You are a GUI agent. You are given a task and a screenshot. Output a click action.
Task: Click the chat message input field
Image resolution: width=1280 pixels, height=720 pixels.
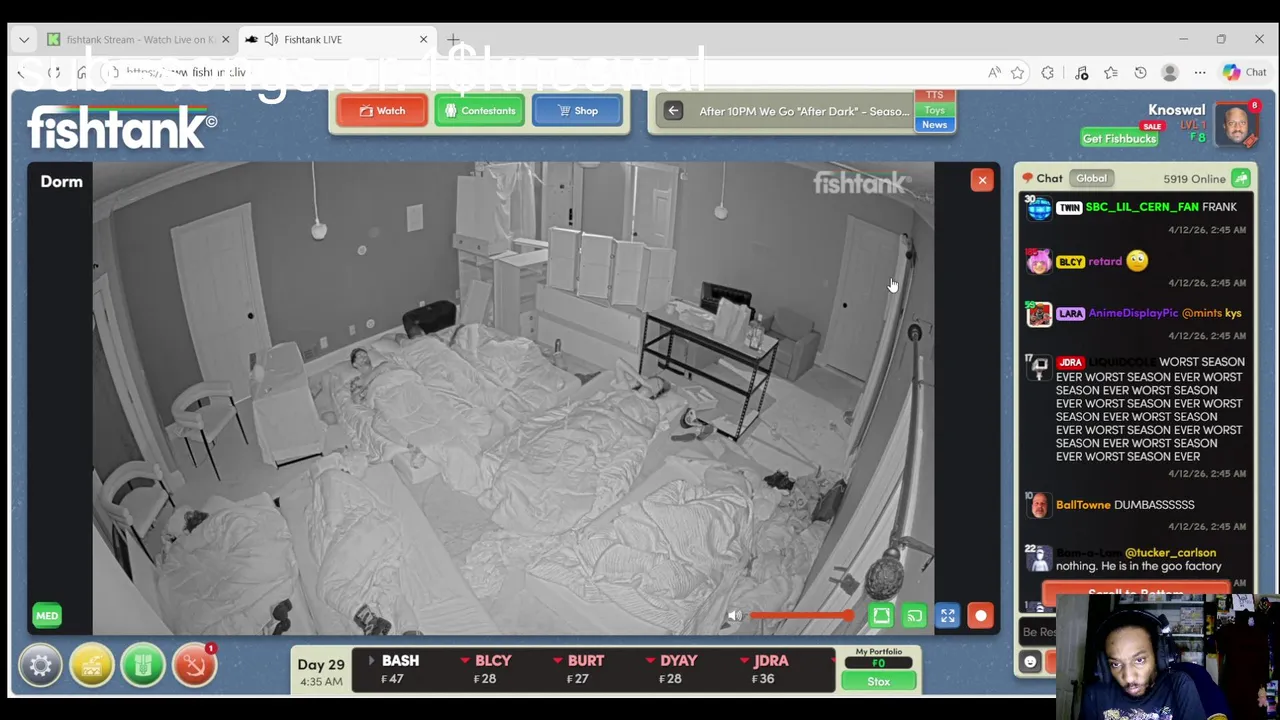click(1037, 632)
